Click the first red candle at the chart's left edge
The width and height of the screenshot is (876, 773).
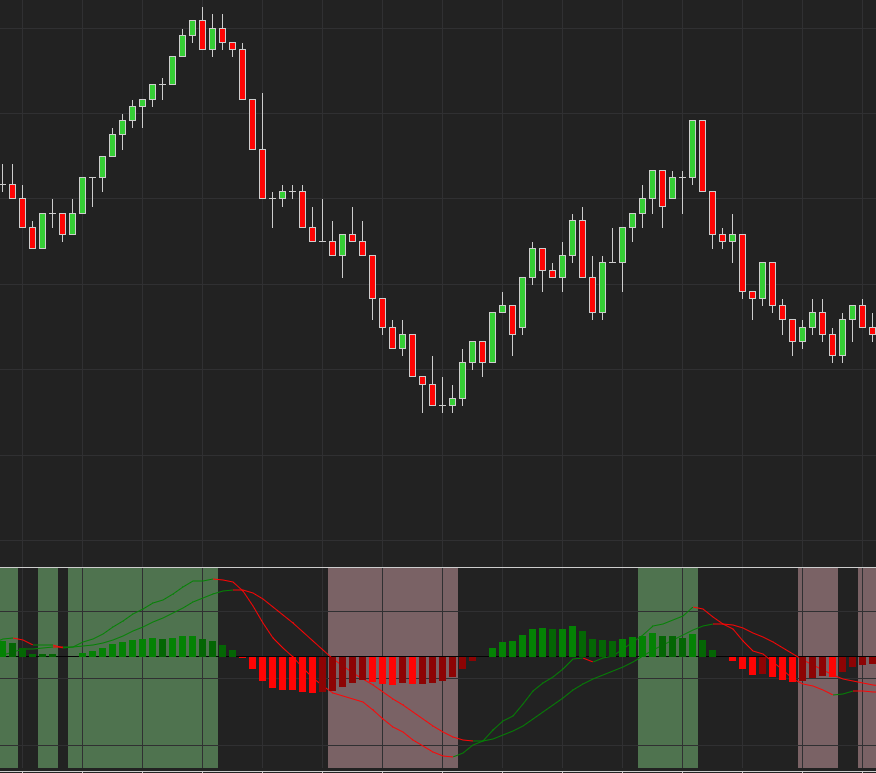tap(12, 191)
